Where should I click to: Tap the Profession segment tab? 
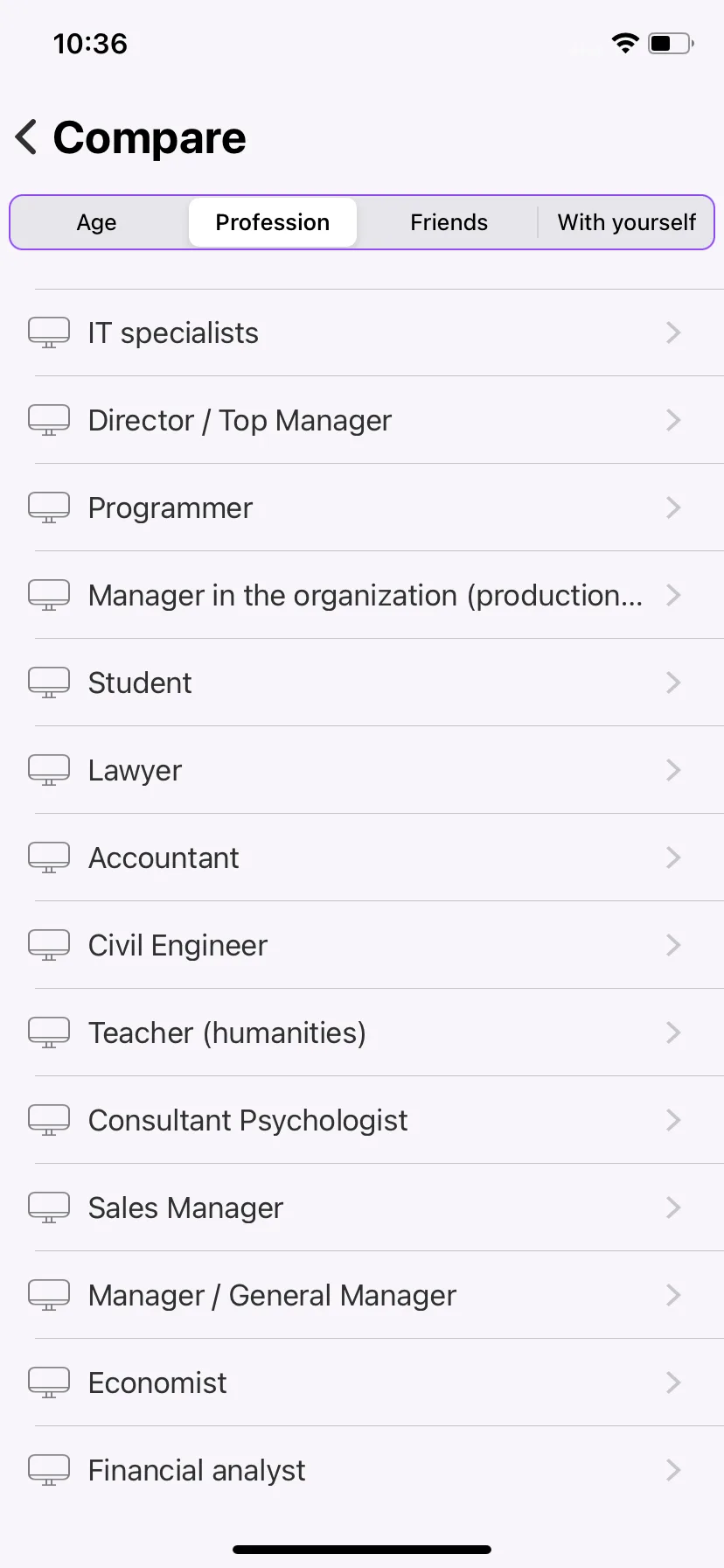(x=273, y=222)
